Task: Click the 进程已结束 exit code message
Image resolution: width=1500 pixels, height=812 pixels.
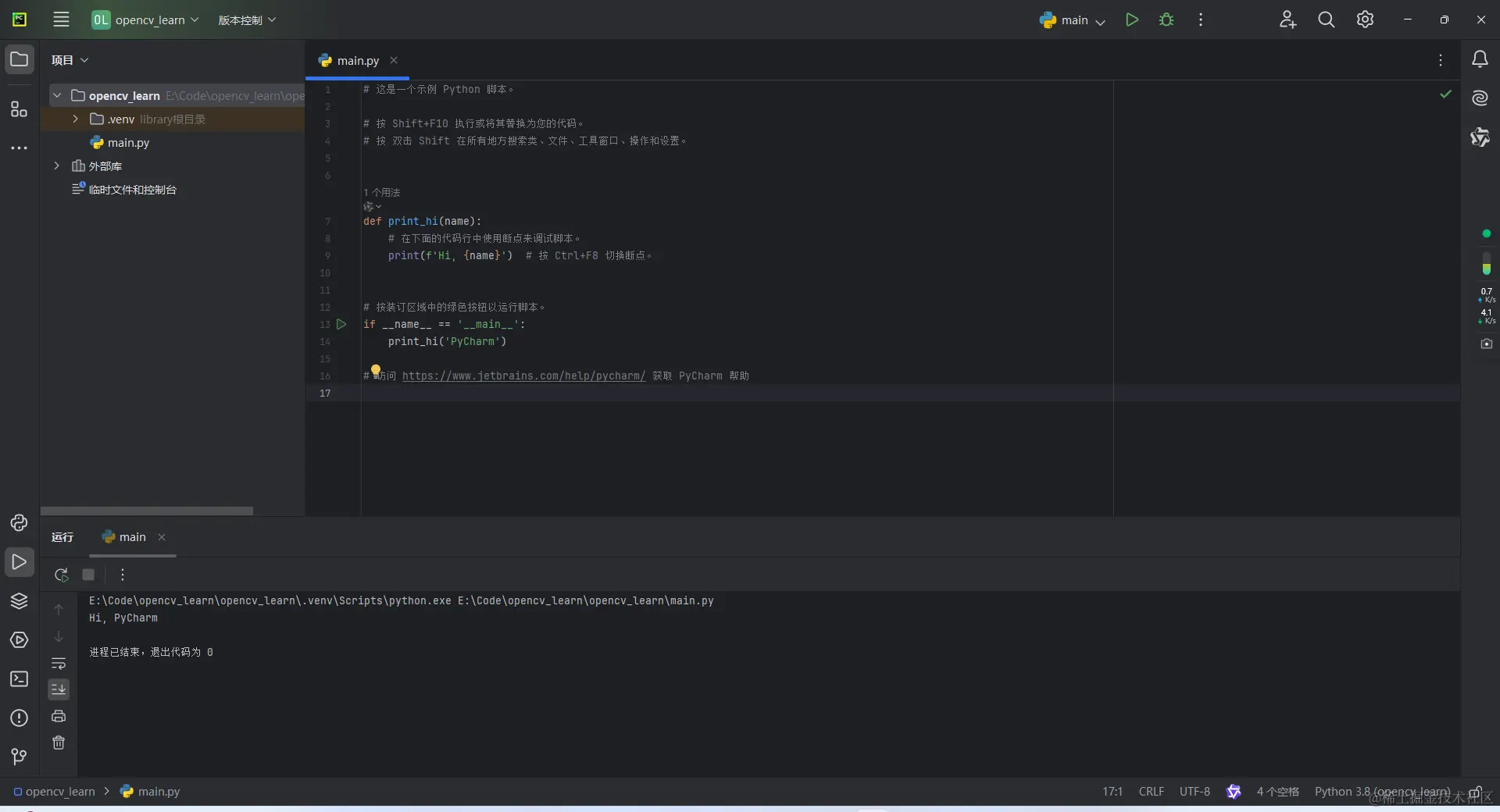Action: (x=151, y=652)
